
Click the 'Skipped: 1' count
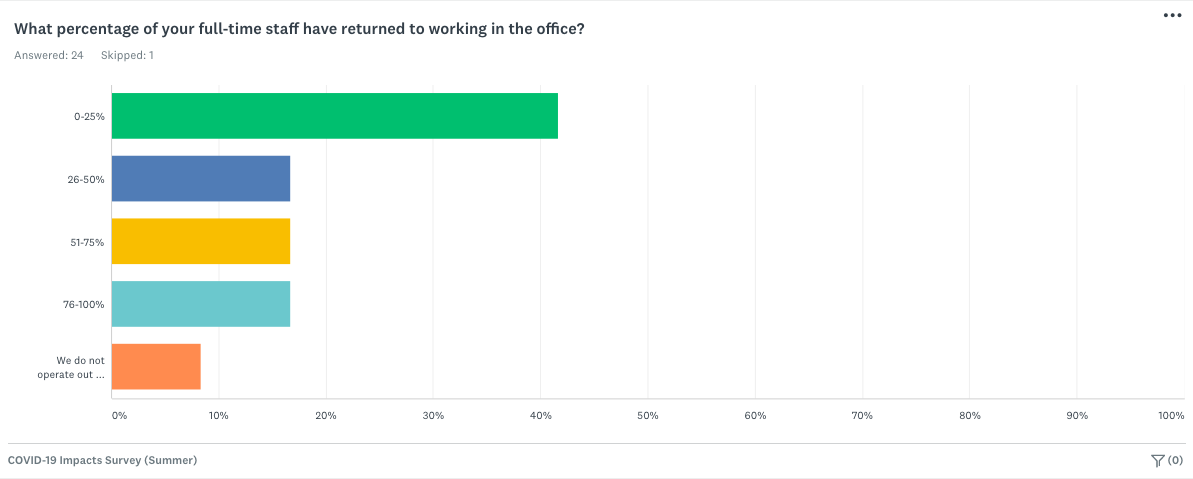click(x=127, y=56)
